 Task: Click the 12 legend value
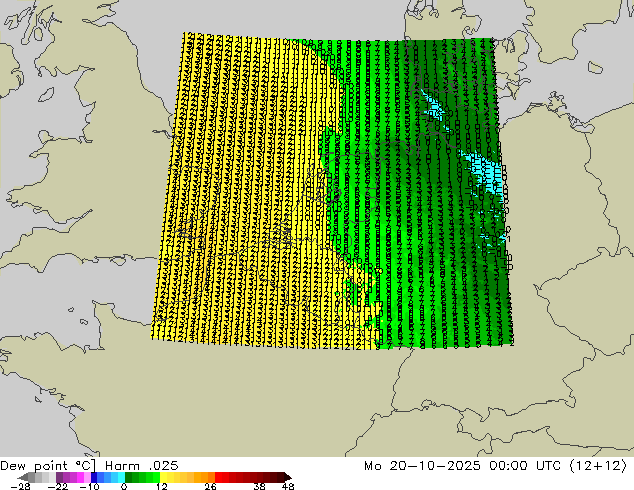[162, 486]
